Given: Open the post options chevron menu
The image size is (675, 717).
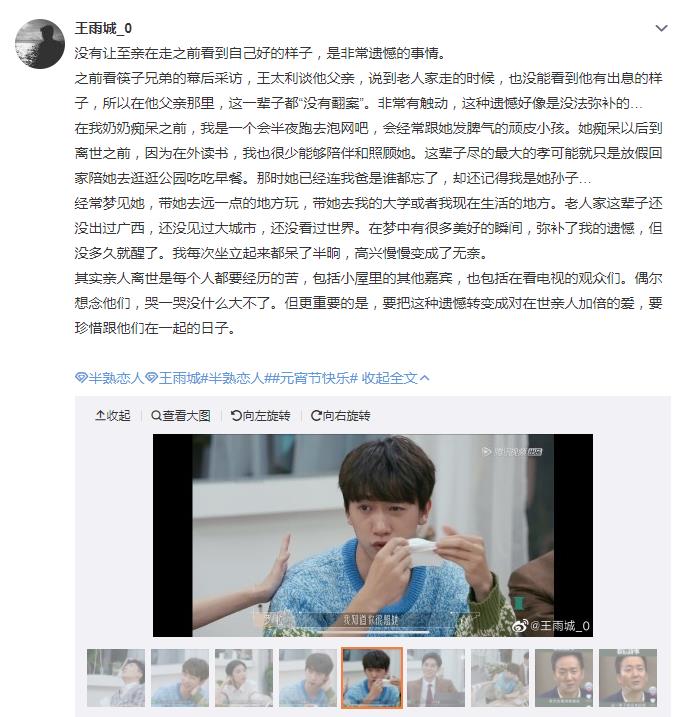Looking at the screenshot, I should 661,28.
